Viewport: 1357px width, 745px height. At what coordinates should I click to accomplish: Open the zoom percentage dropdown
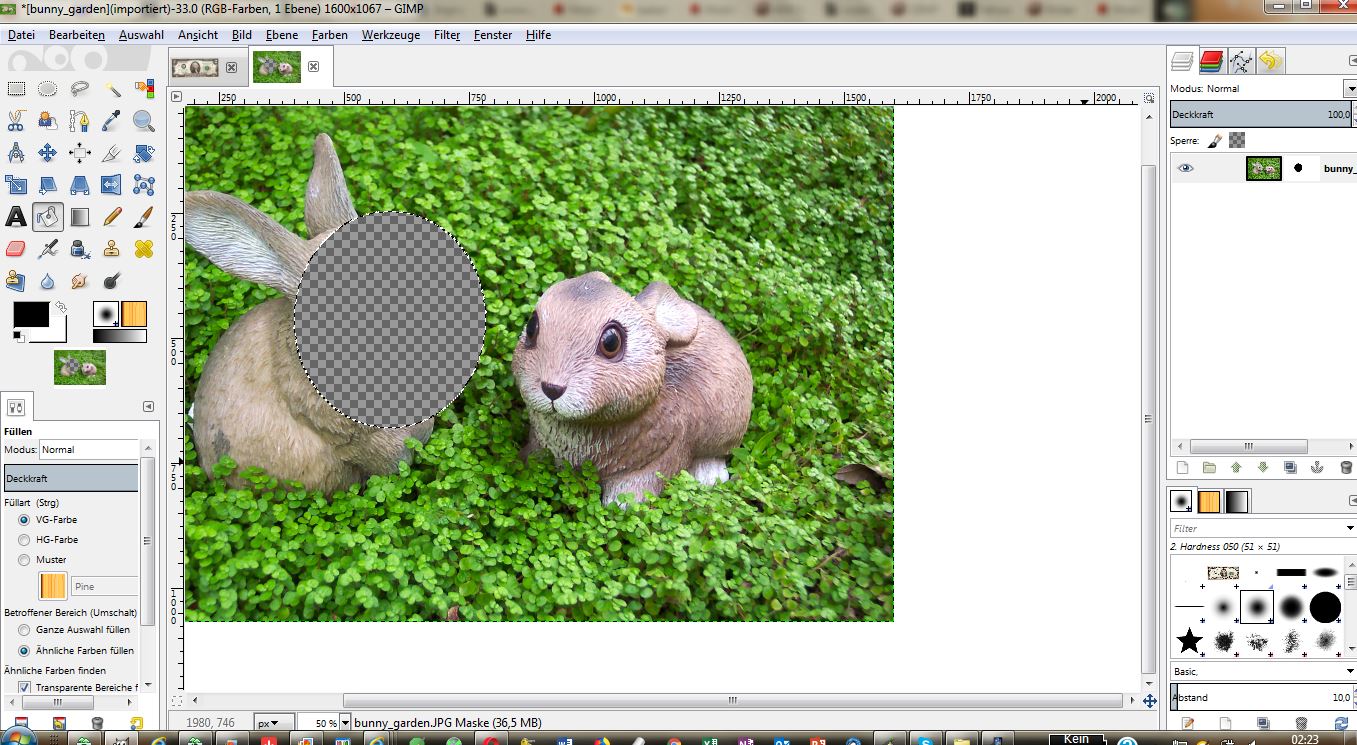coord(346,722)
